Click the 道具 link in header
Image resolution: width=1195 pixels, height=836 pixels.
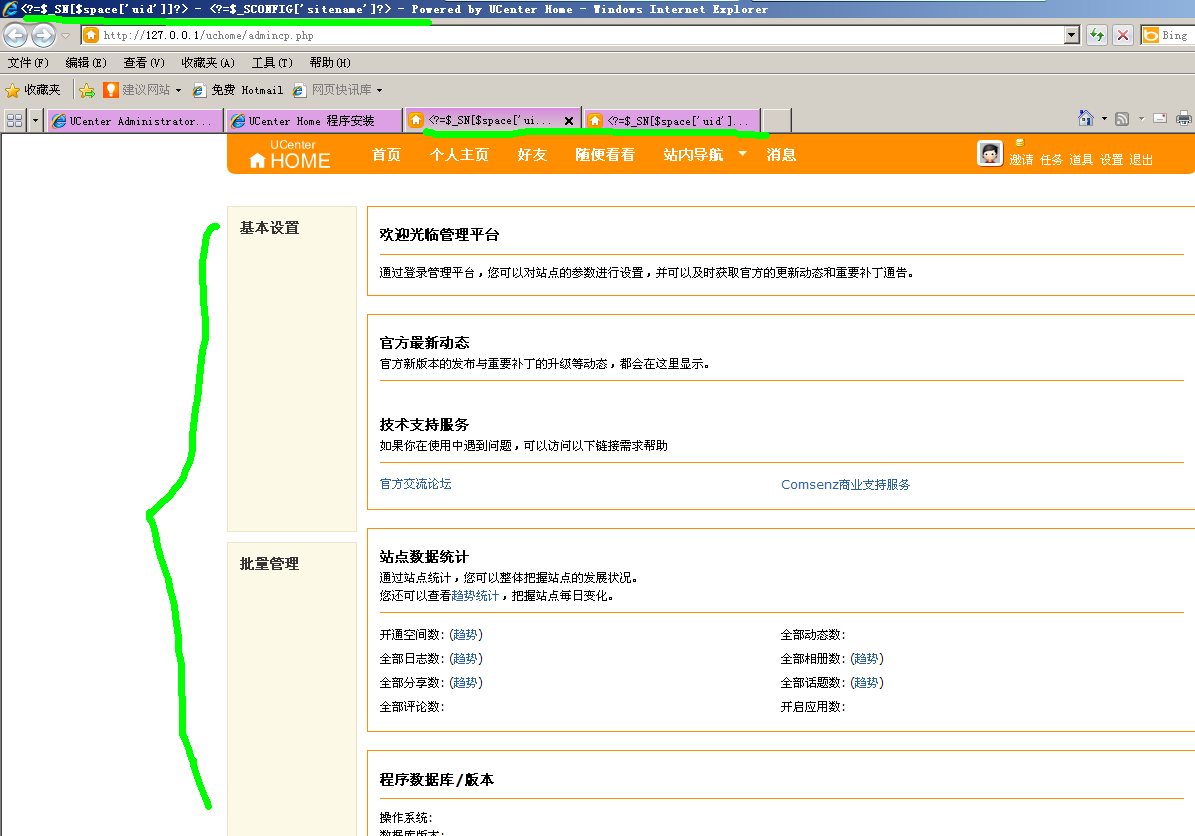(1081, 159)
